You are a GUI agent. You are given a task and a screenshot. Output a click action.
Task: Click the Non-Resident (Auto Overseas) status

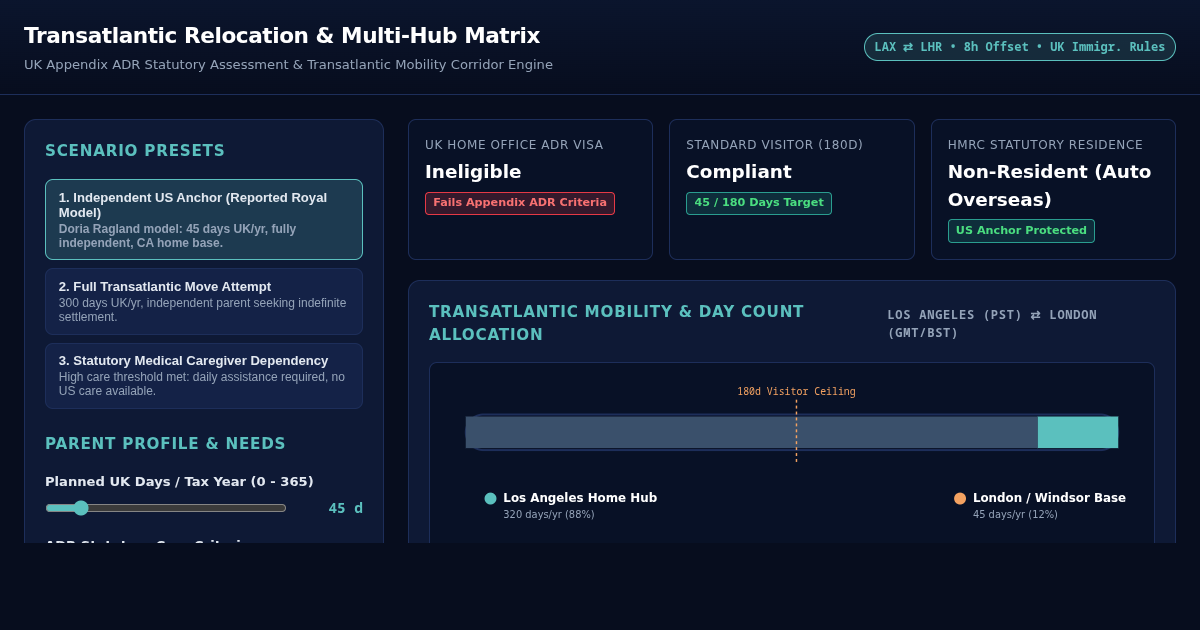tap(1050, 185)
